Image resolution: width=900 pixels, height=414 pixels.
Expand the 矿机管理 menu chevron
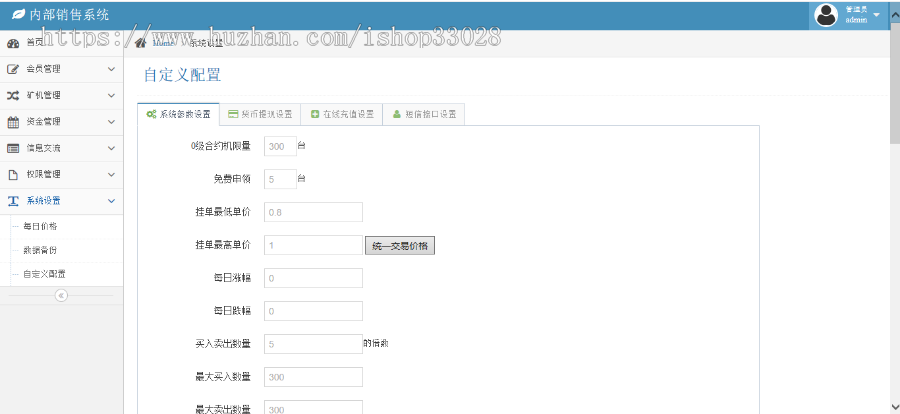(x=111, y=95)
